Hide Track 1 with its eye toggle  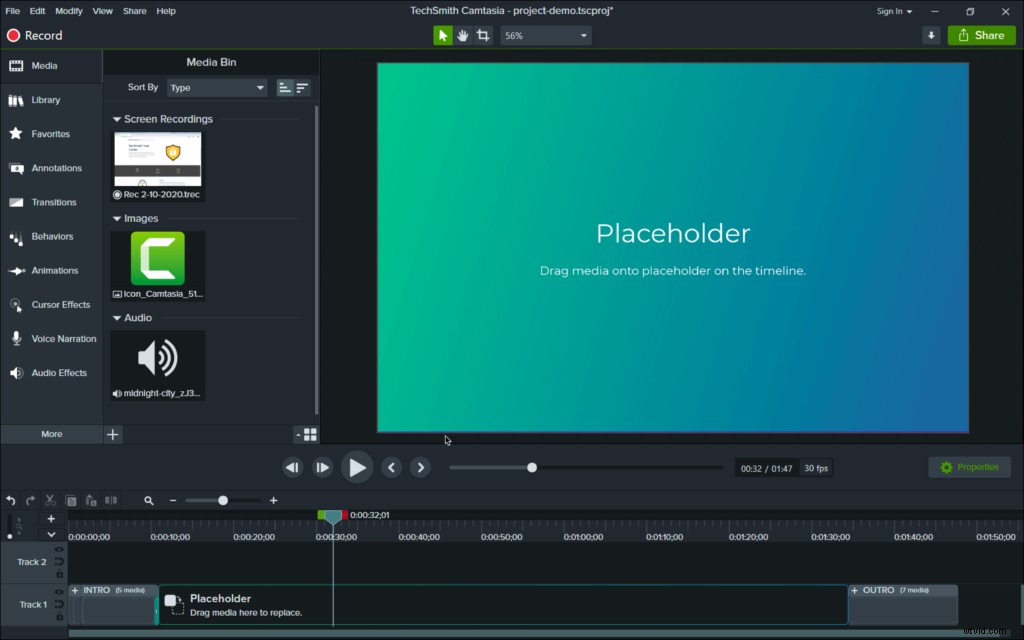(59, 591)
